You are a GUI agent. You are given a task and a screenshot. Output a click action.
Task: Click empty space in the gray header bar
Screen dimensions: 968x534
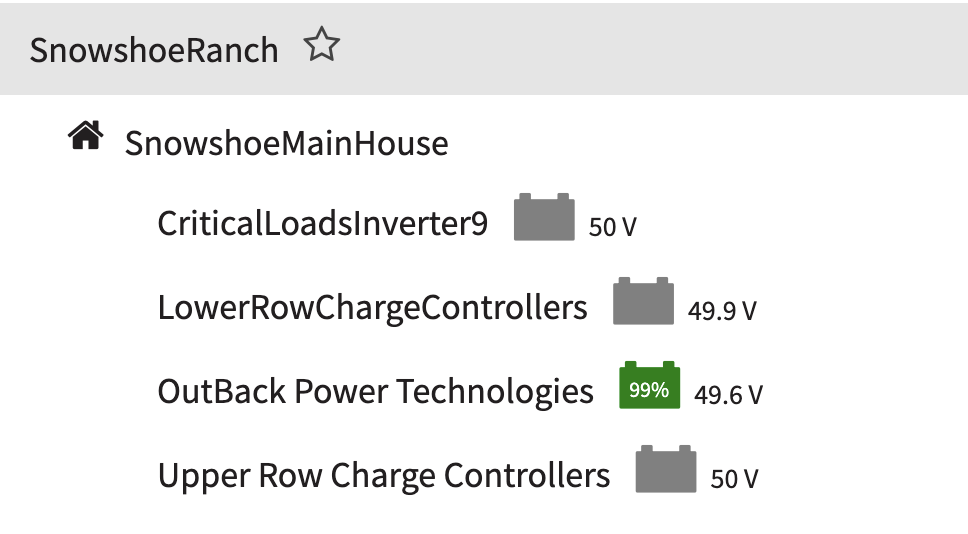click(650, 48)
